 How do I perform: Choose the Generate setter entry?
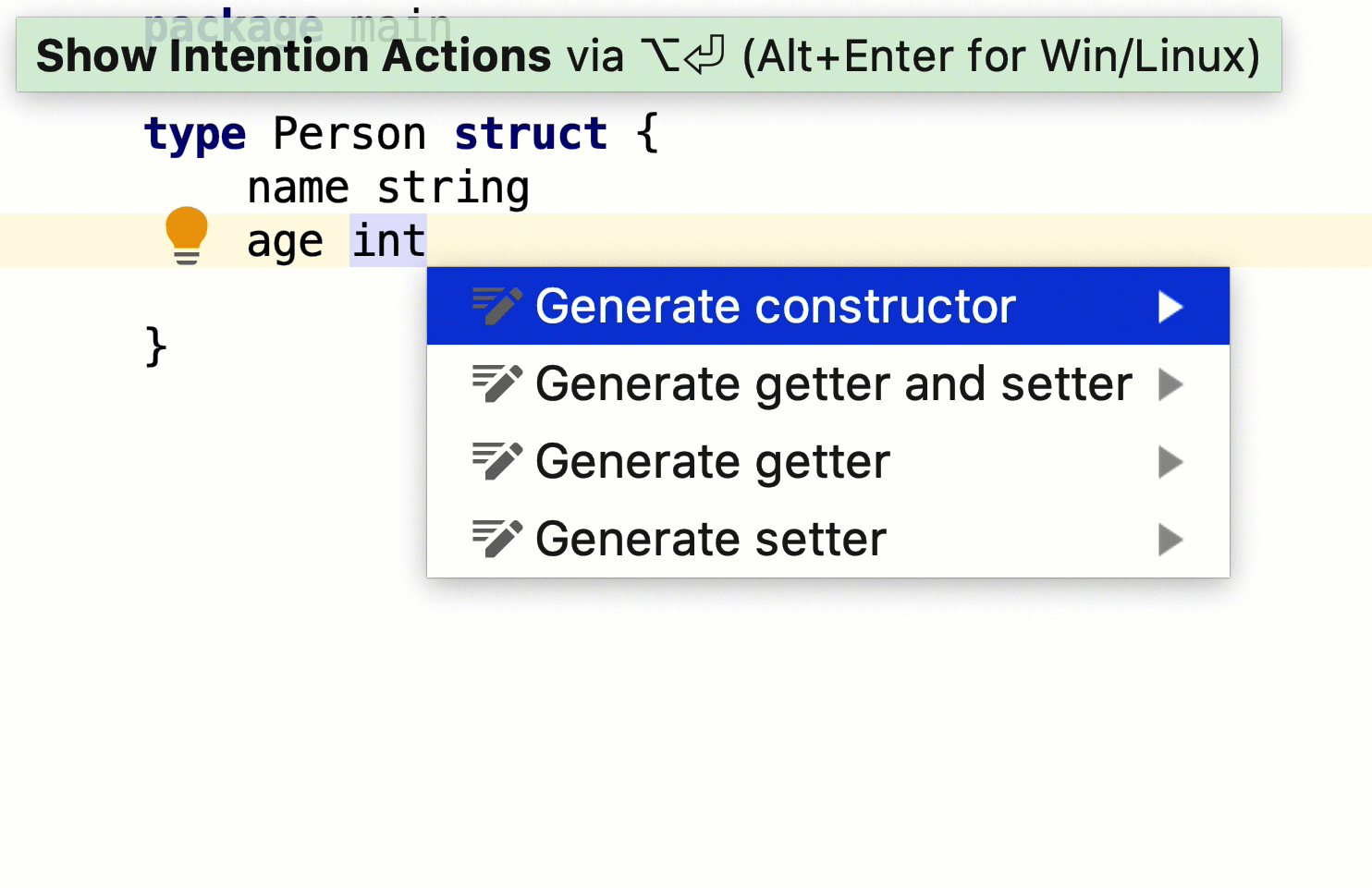(x=828, y=539)
